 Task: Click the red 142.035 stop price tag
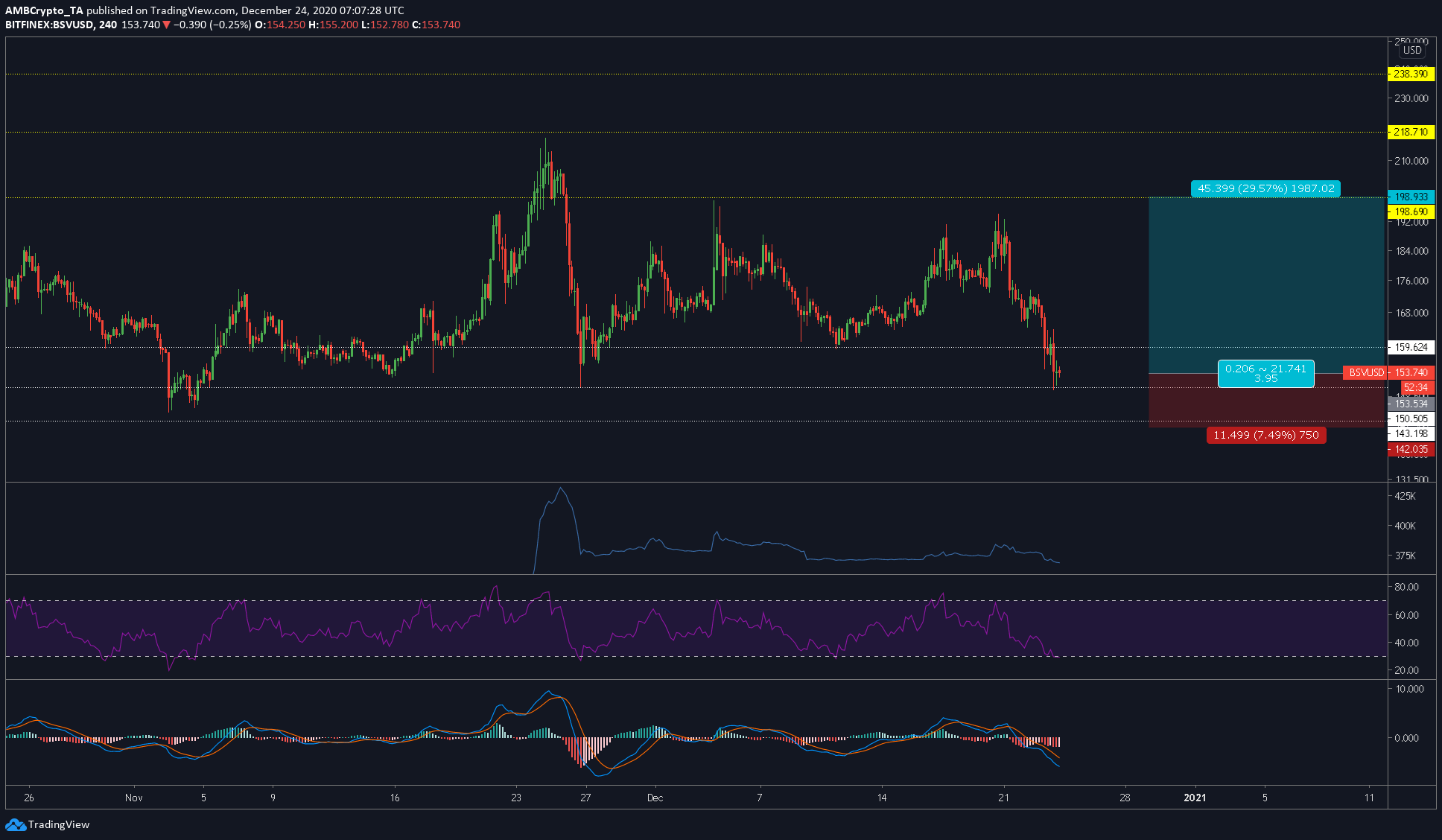click(x=1411, y=449)
